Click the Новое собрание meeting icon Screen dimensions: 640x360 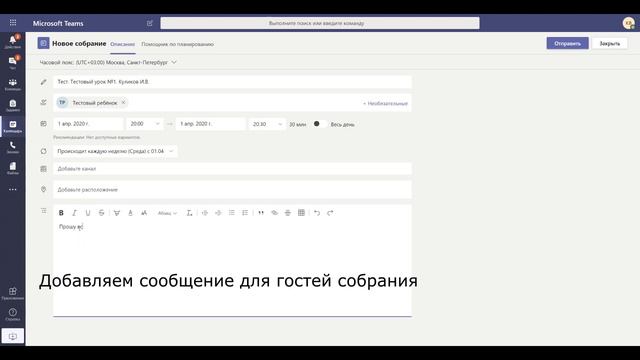pyautogui.click(x=43, y=43)
